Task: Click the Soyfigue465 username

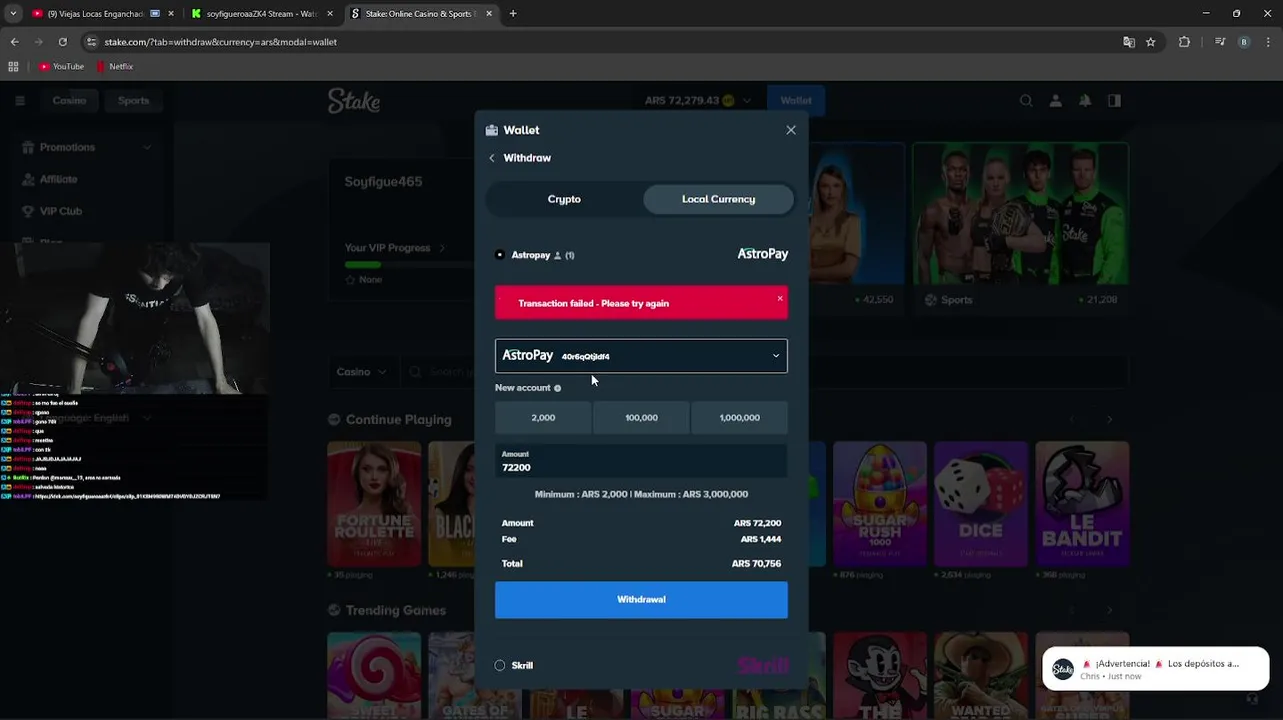Action: click(383, 181)
